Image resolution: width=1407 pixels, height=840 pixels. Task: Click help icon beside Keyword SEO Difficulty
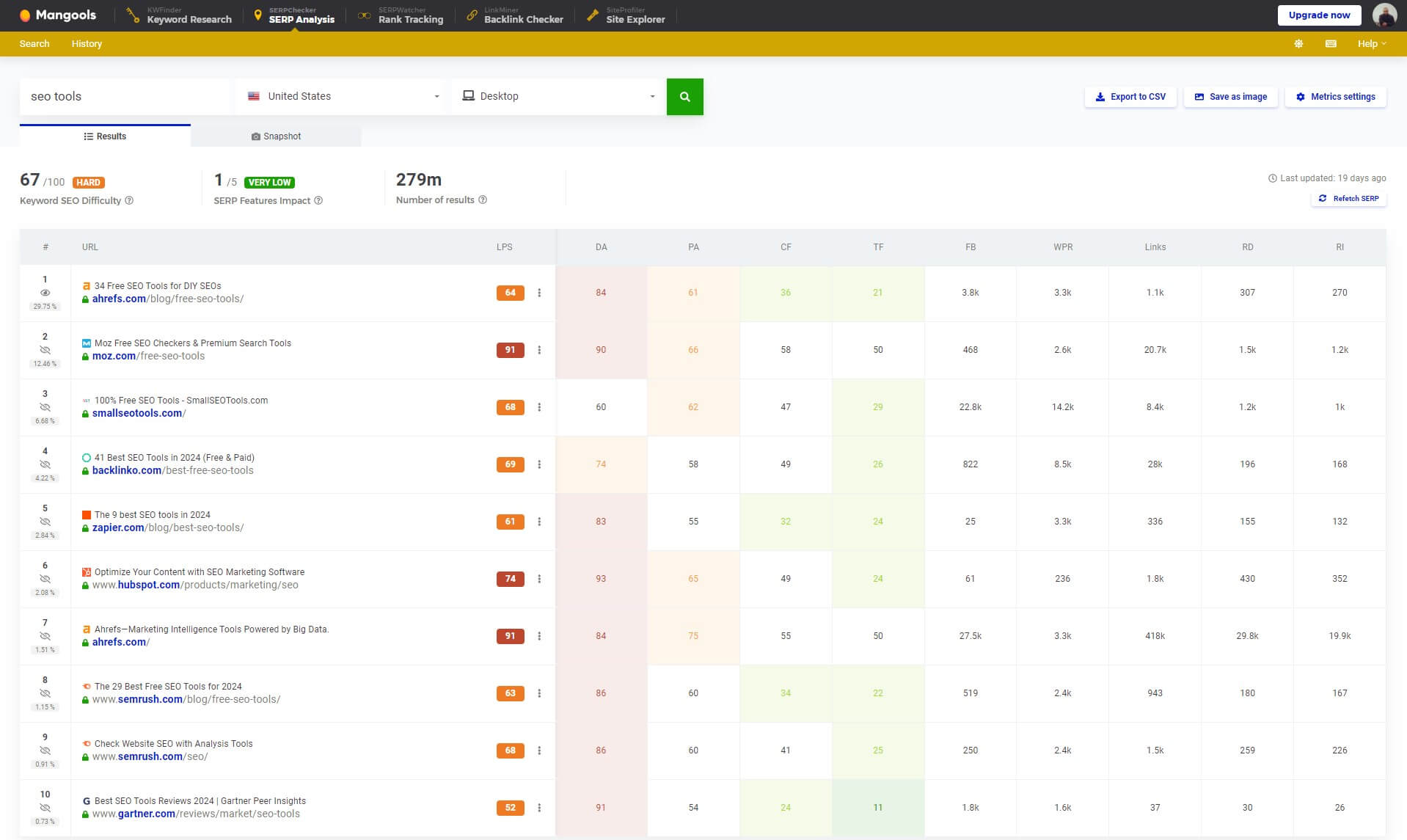pos(129,200)
